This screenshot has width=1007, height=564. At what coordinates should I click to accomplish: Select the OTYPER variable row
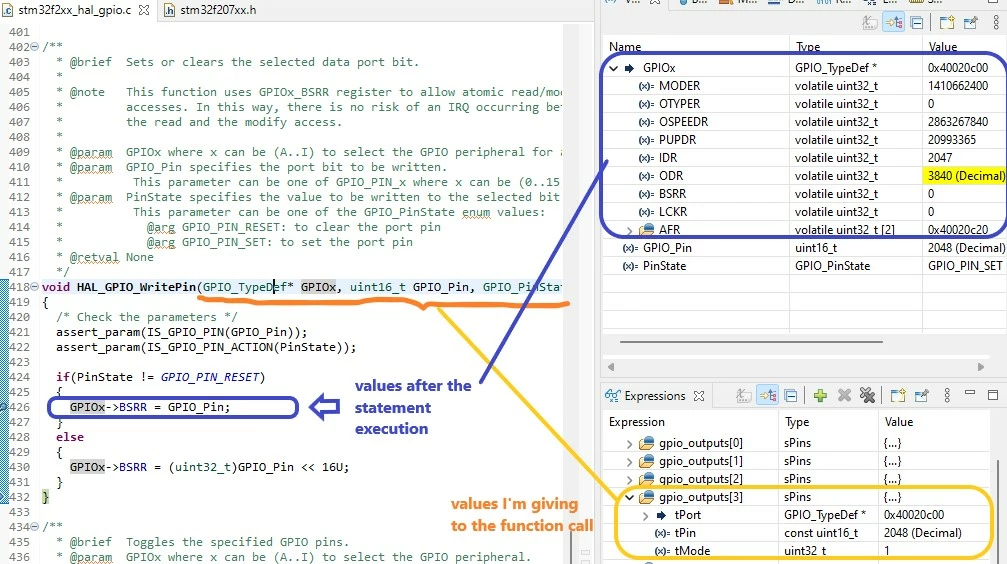pos(805,104)
